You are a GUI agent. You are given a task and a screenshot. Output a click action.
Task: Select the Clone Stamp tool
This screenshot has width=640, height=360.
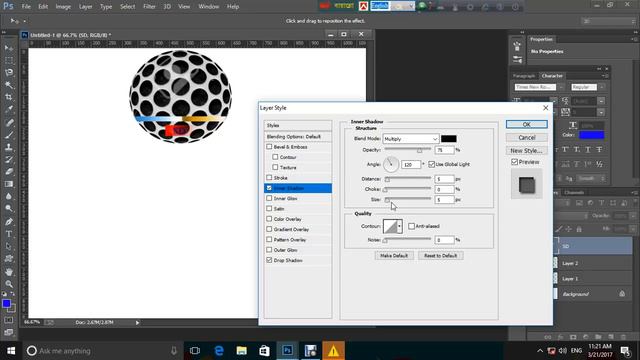[x=9, y=147]
